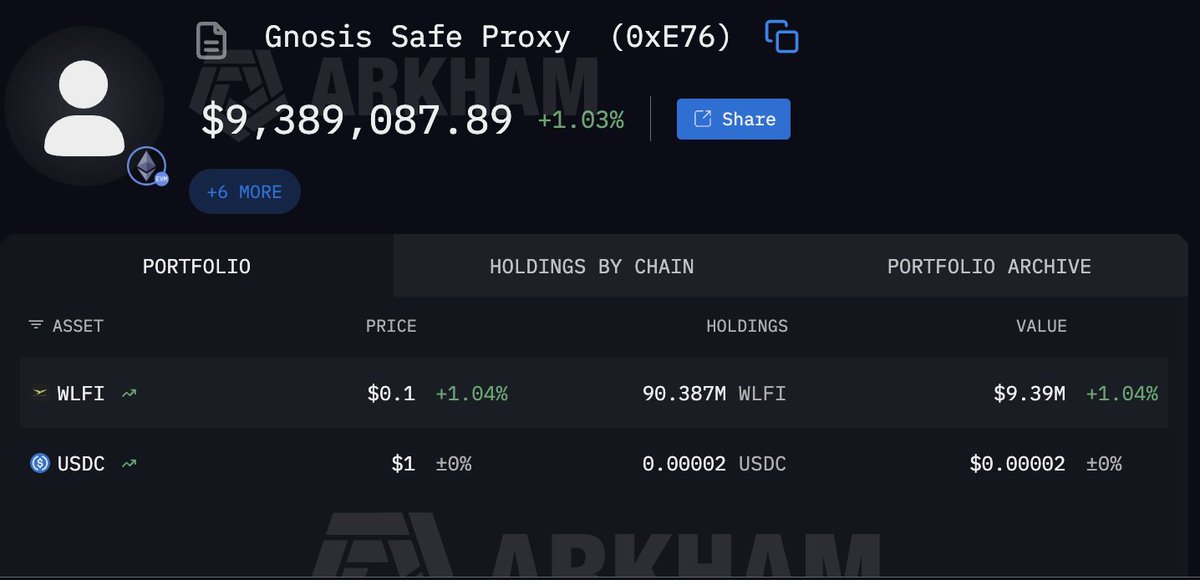Image resolution: width=1200 pixels, height=580 pixels.
Task: Open the HOLDINGS BY CHAIN tab
Action: pyautogui.click(x=591, y=267)
